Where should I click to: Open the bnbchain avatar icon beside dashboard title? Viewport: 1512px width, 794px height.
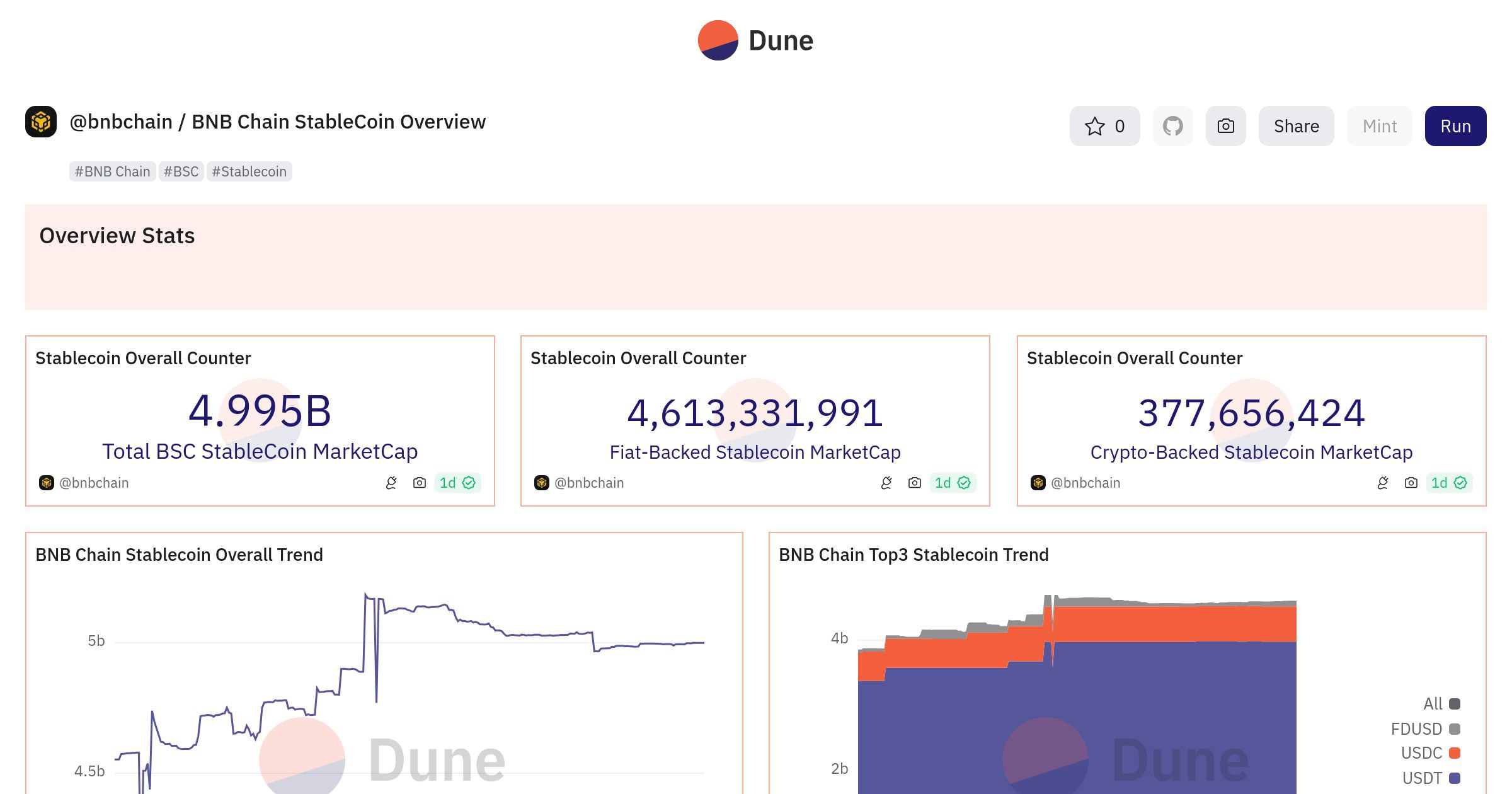(41, 122)
